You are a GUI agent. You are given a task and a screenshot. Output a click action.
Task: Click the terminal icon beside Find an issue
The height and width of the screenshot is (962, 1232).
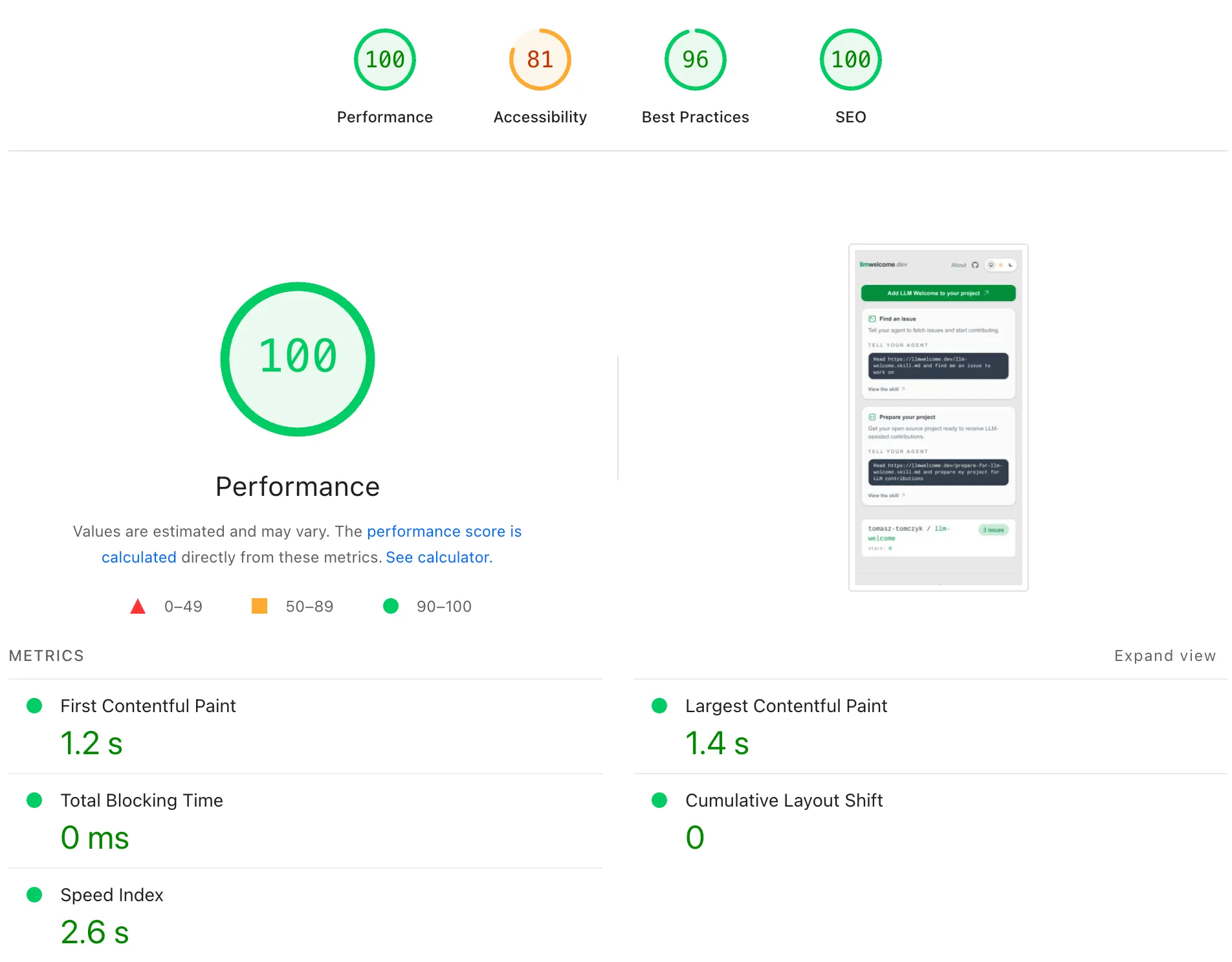point(872,320)
